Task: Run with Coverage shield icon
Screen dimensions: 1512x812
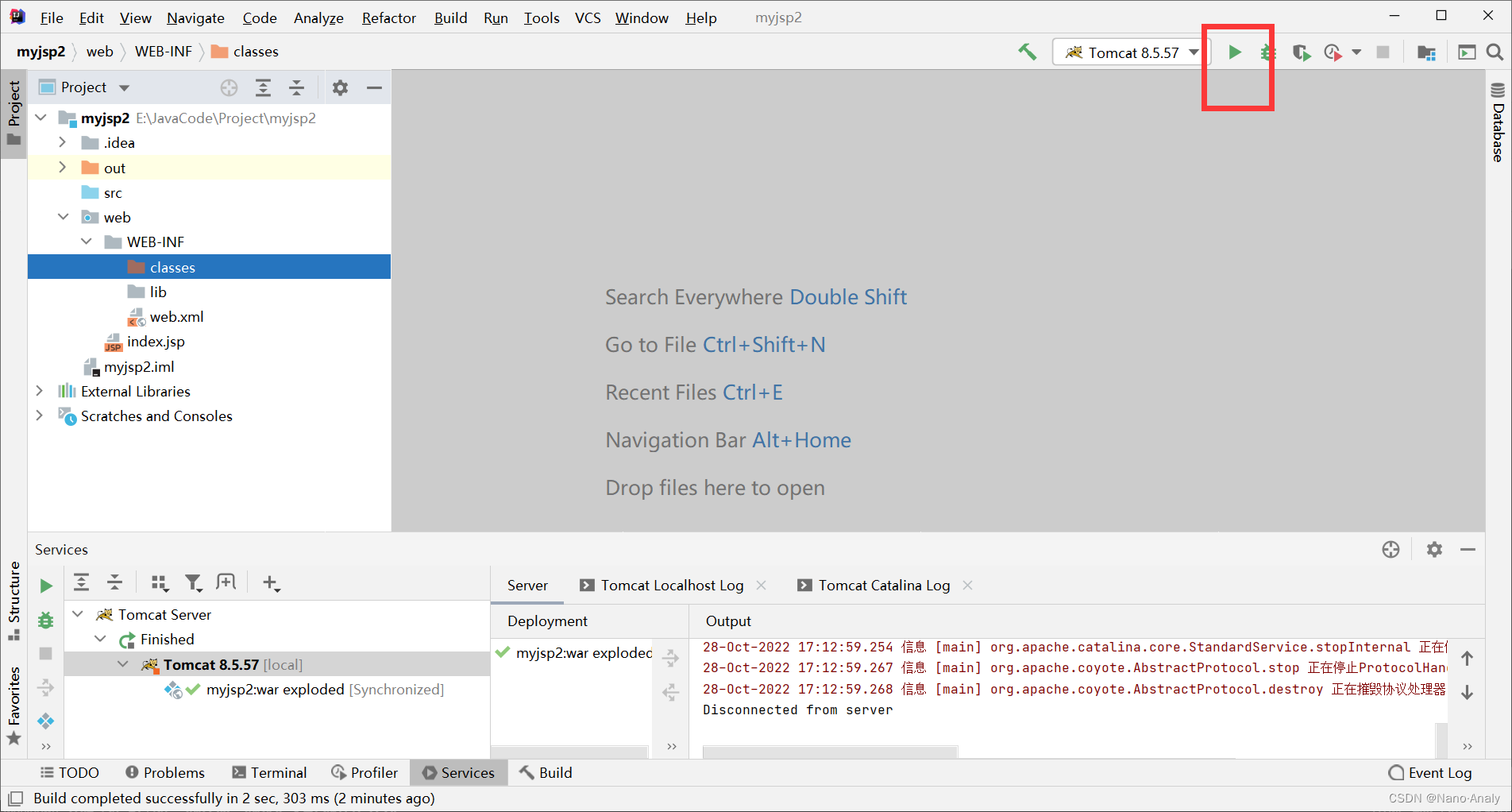Action: [1301, 52]
